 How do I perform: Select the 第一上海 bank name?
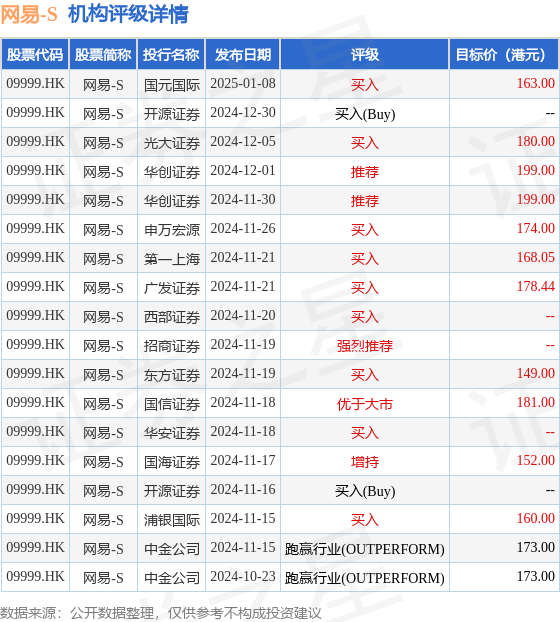(x=171, y=259)
